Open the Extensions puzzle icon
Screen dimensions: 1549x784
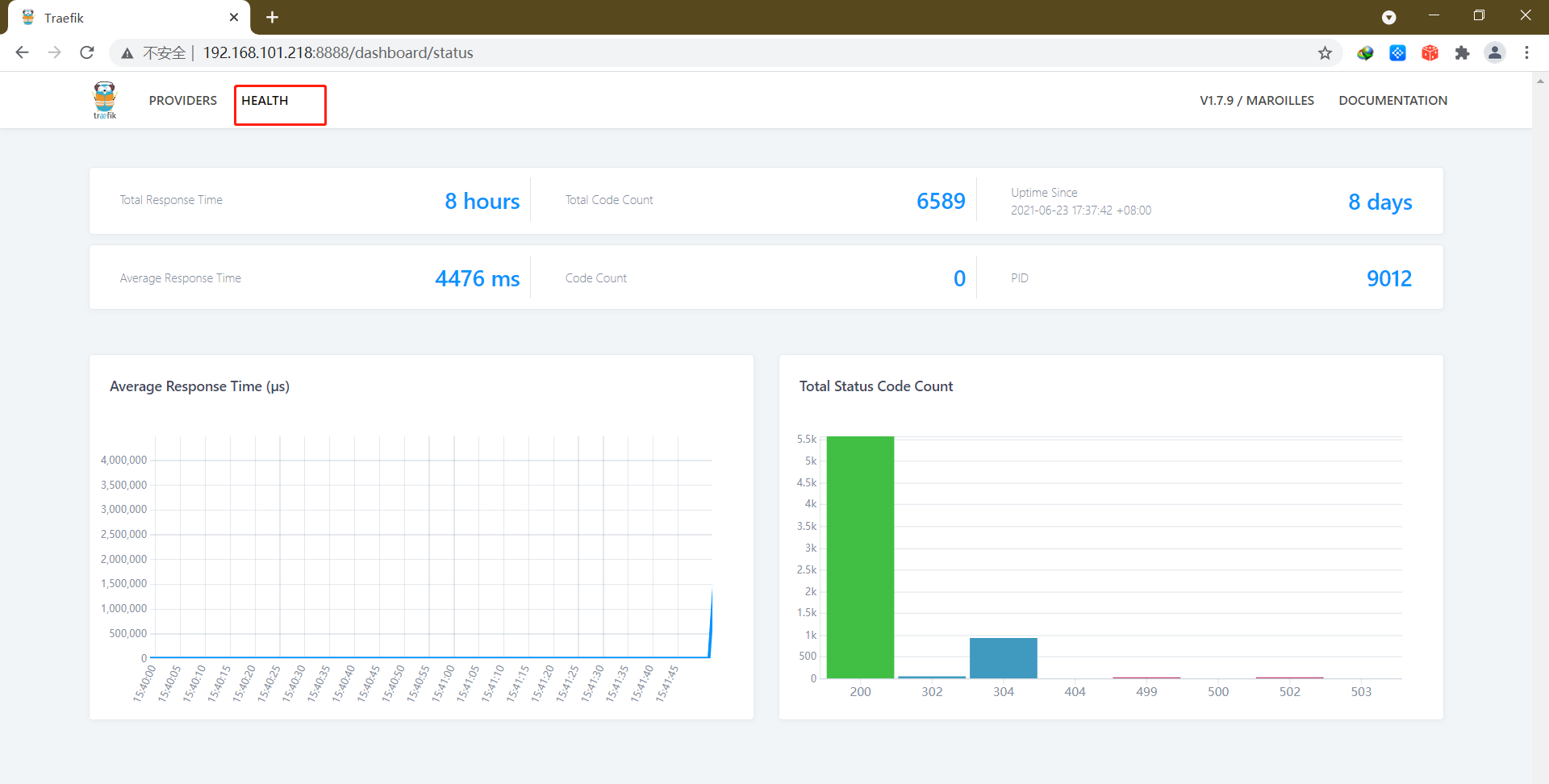[x=1462, y=53]
